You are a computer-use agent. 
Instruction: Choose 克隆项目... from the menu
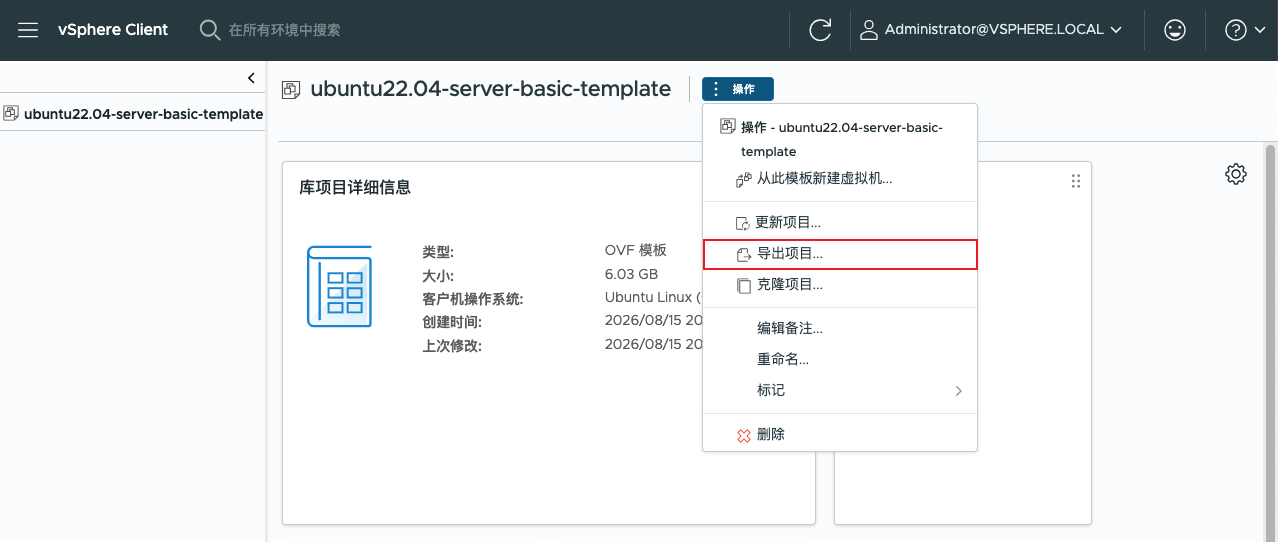click(840, 285)
